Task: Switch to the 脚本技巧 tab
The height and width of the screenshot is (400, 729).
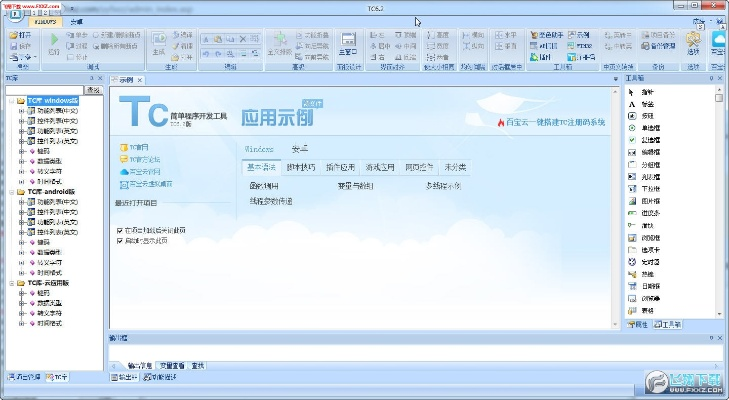Action: [300, 167]
